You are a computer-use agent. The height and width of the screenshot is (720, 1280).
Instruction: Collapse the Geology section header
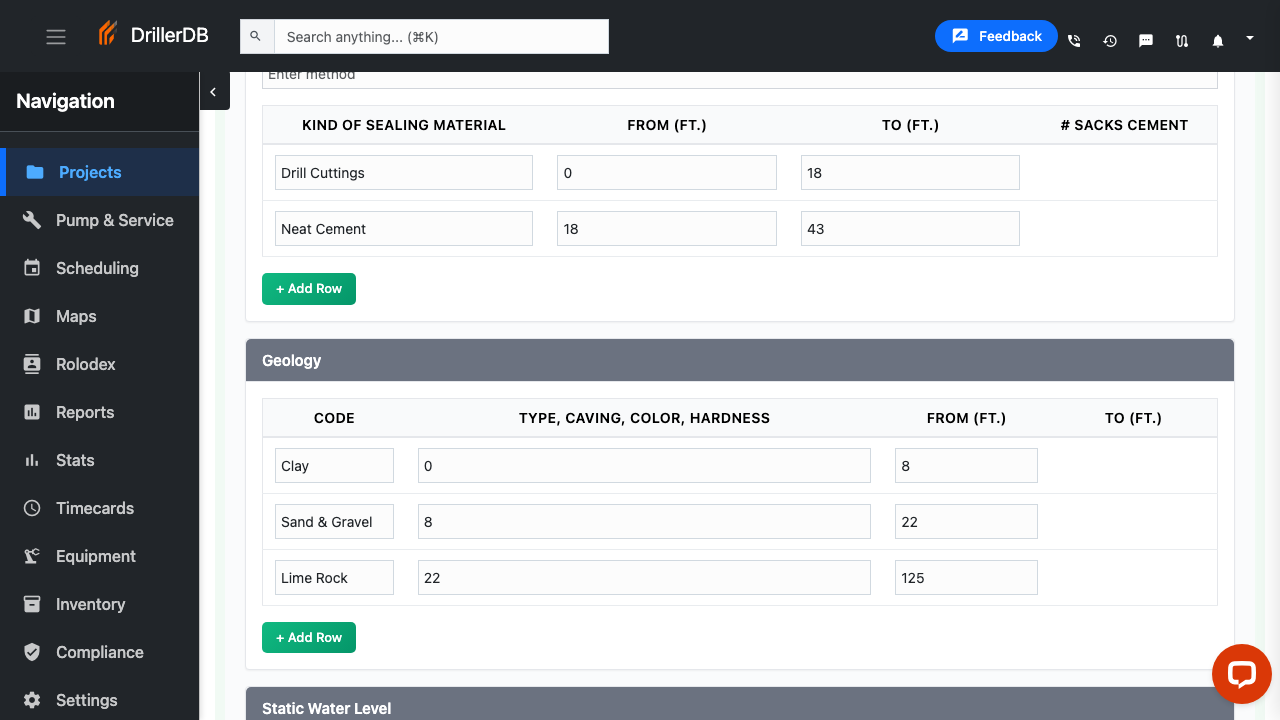[x=739, y=360]
